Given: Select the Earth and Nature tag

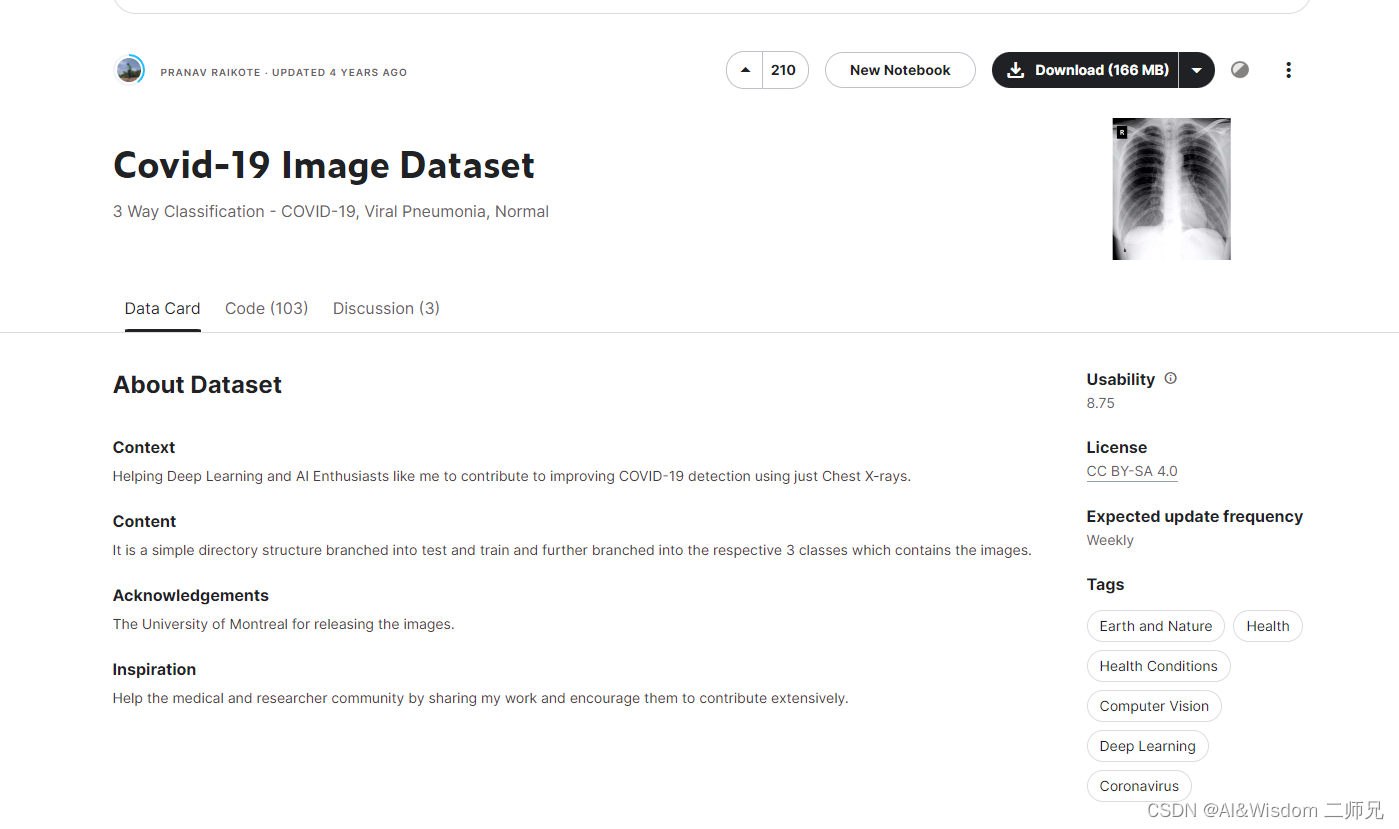Looking at the screenshot, I should coord(1155,626).
